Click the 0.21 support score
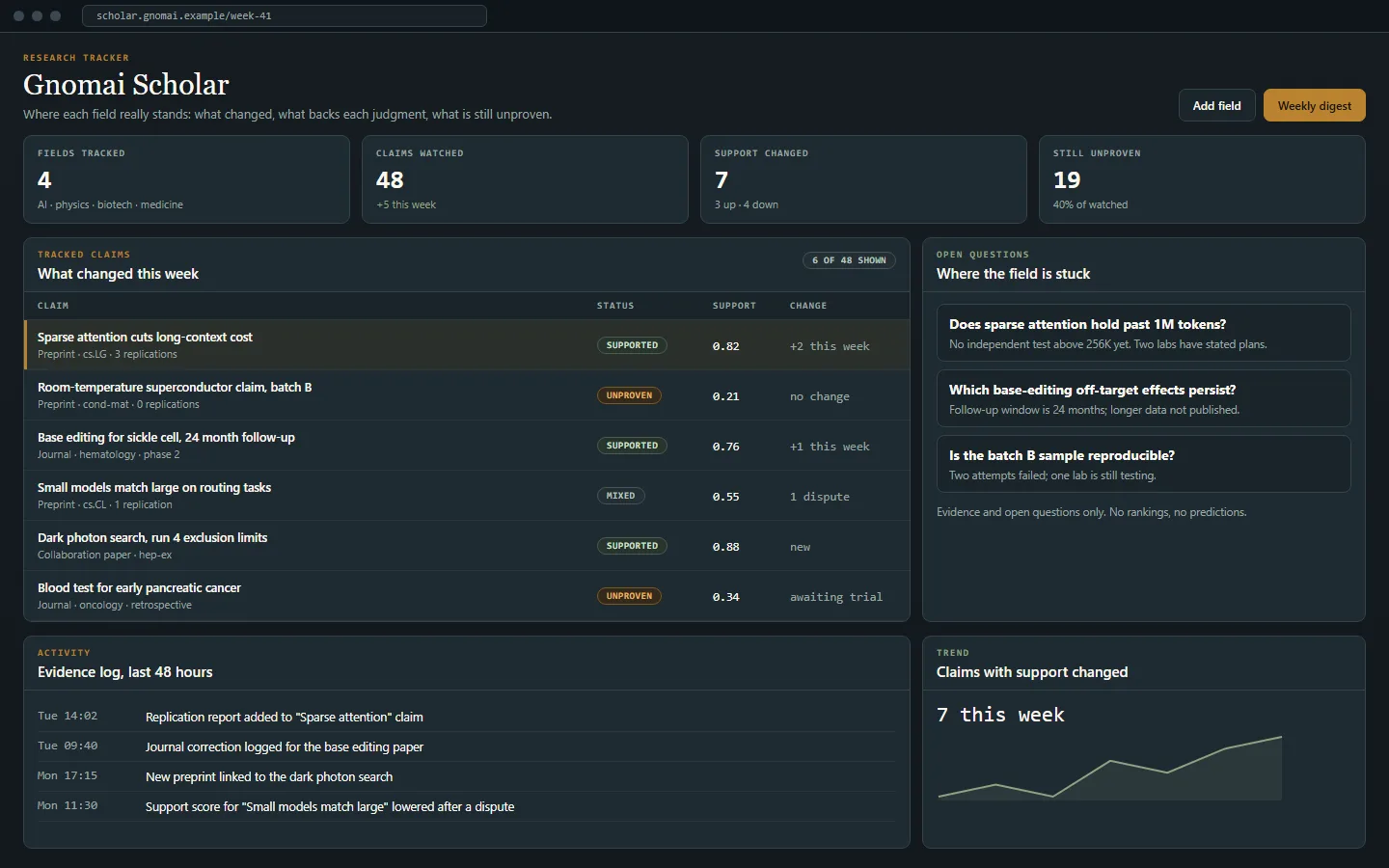The width and height of the screenshot is (1389, 868). click(725, 396)
